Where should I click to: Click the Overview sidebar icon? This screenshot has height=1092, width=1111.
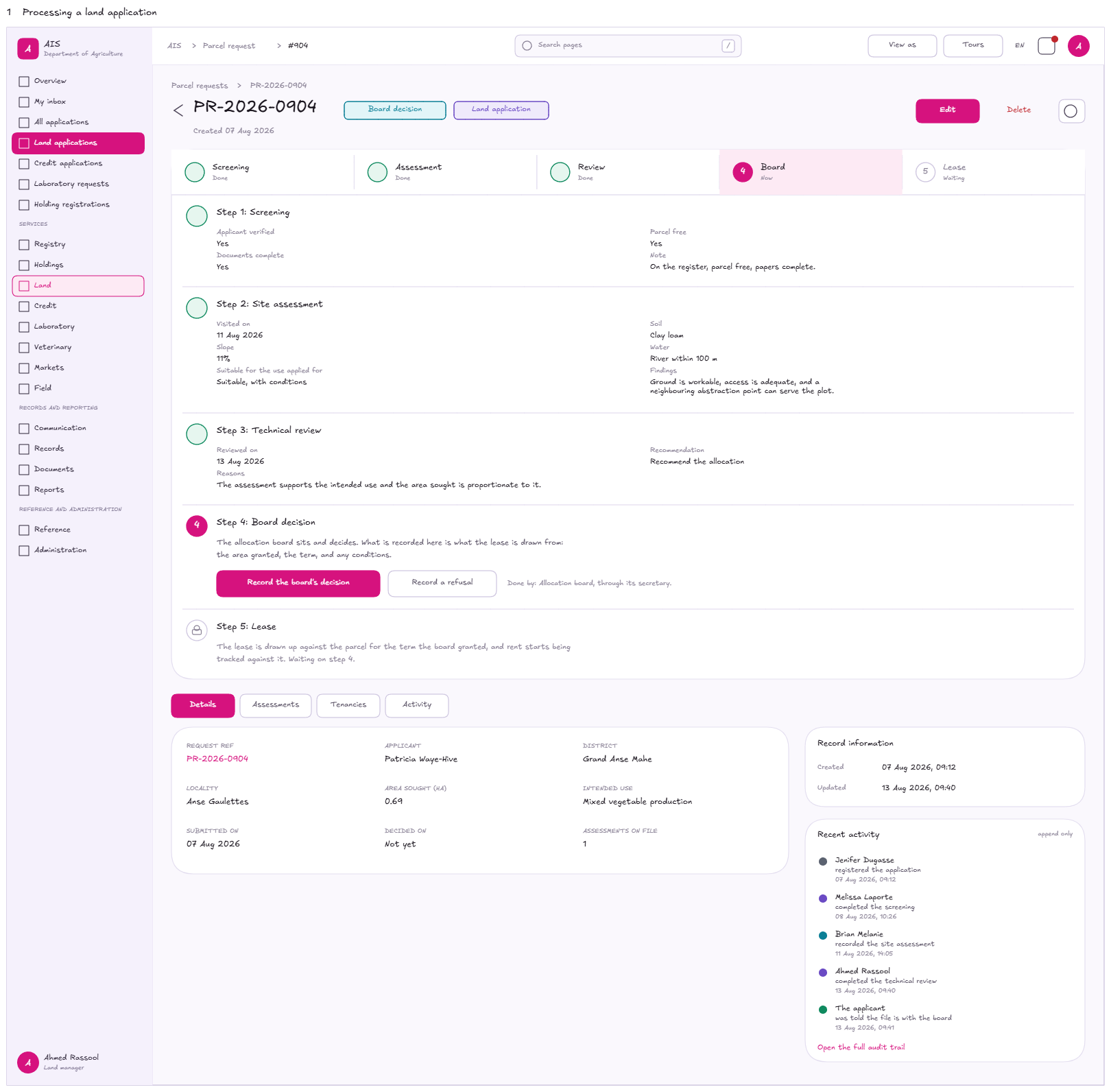(x=24, y=82)
